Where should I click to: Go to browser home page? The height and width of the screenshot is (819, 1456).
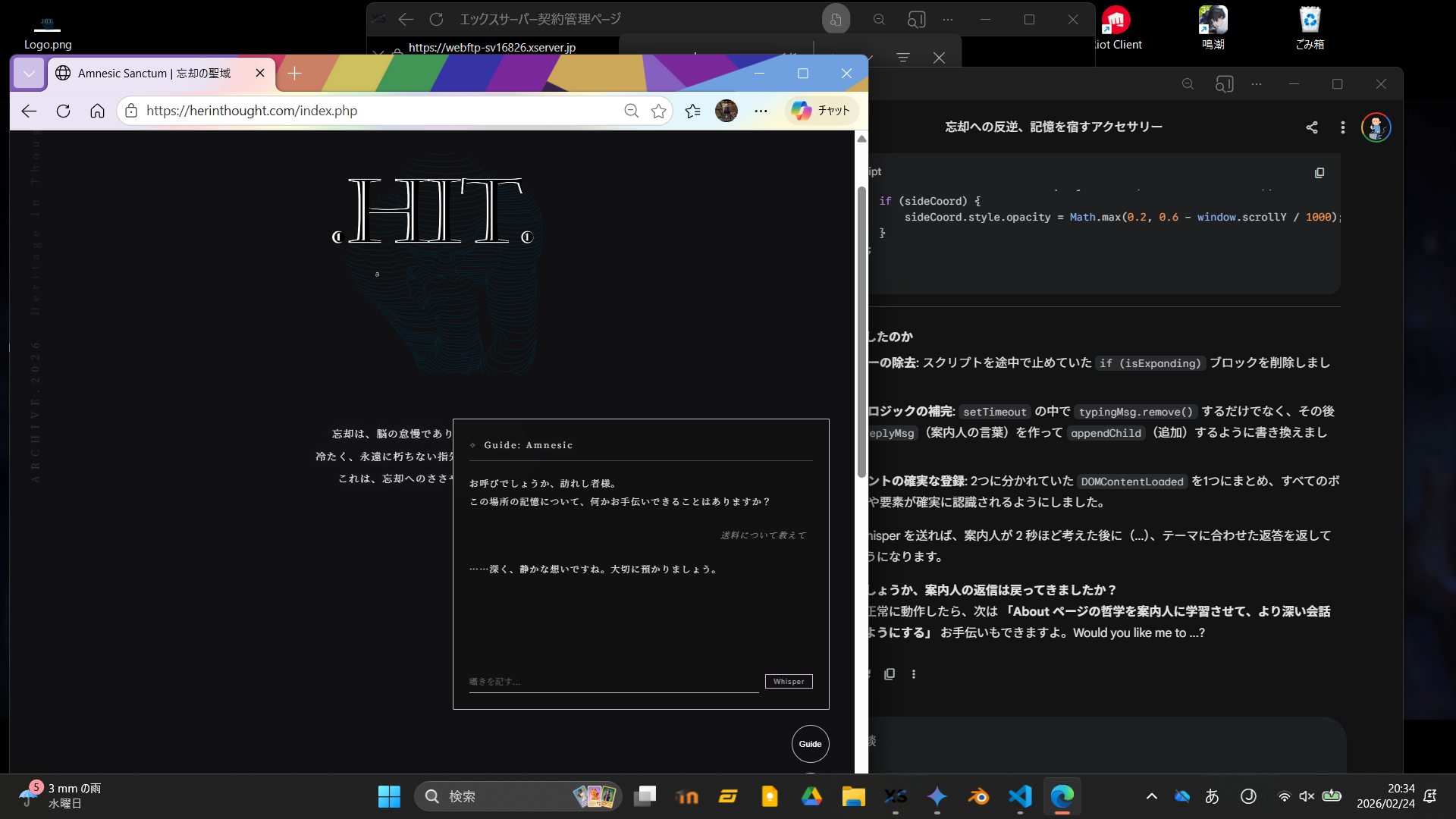[97, 111]
